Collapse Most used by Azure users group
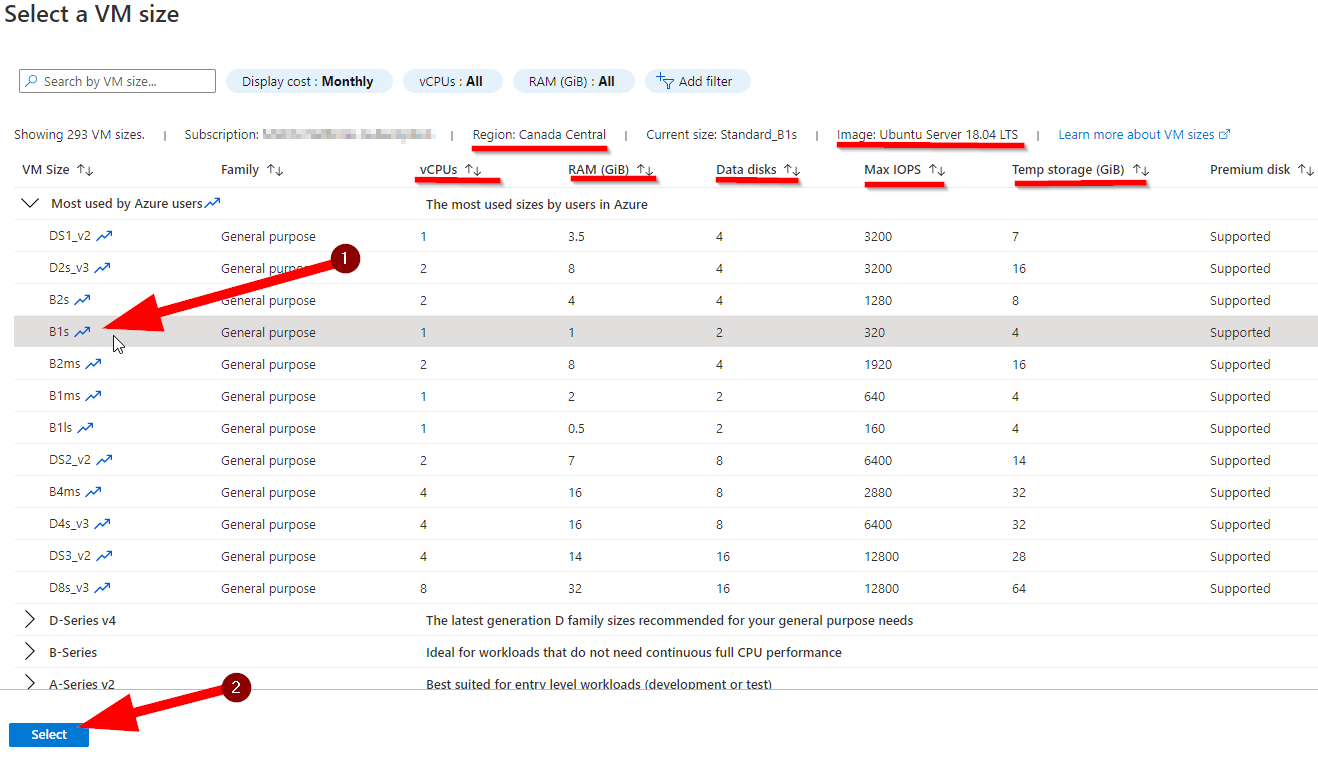 pyautogui.click(x=31, y=204)
